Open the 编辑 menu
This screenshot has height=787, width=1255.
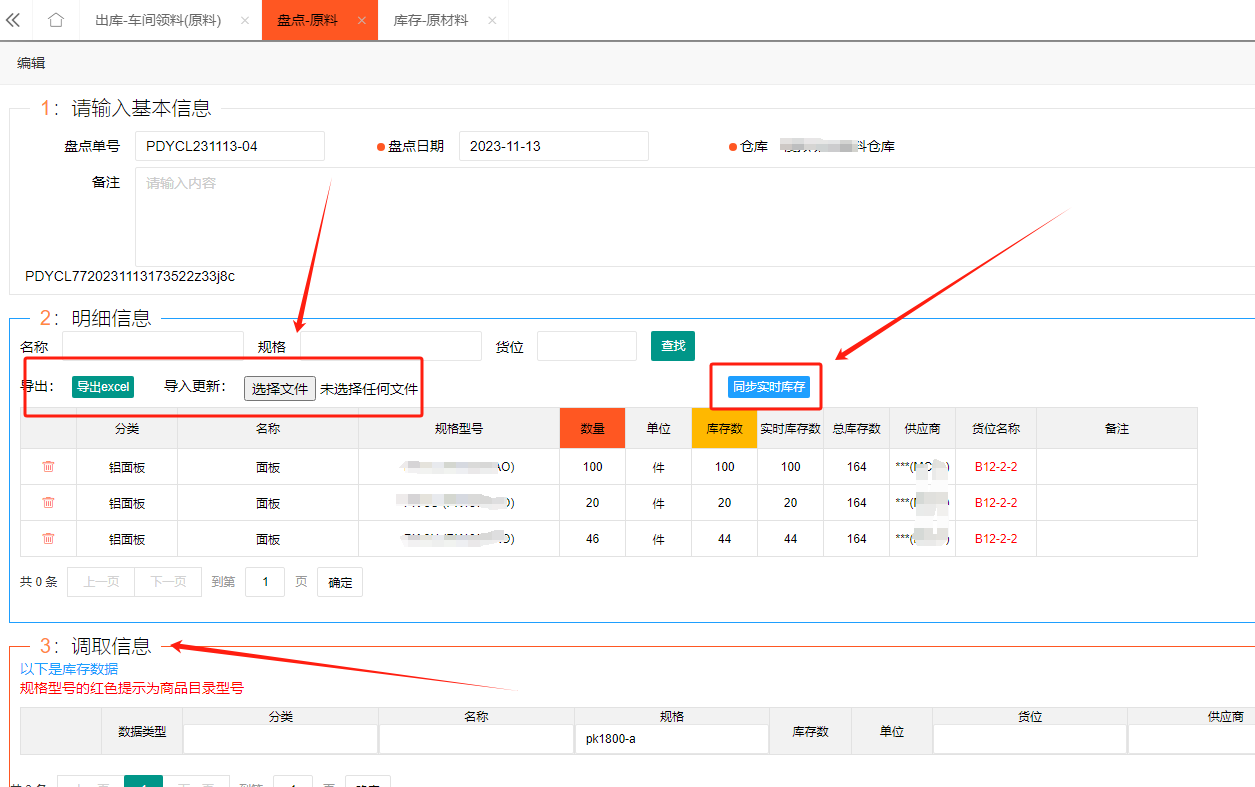pos(31,63)
